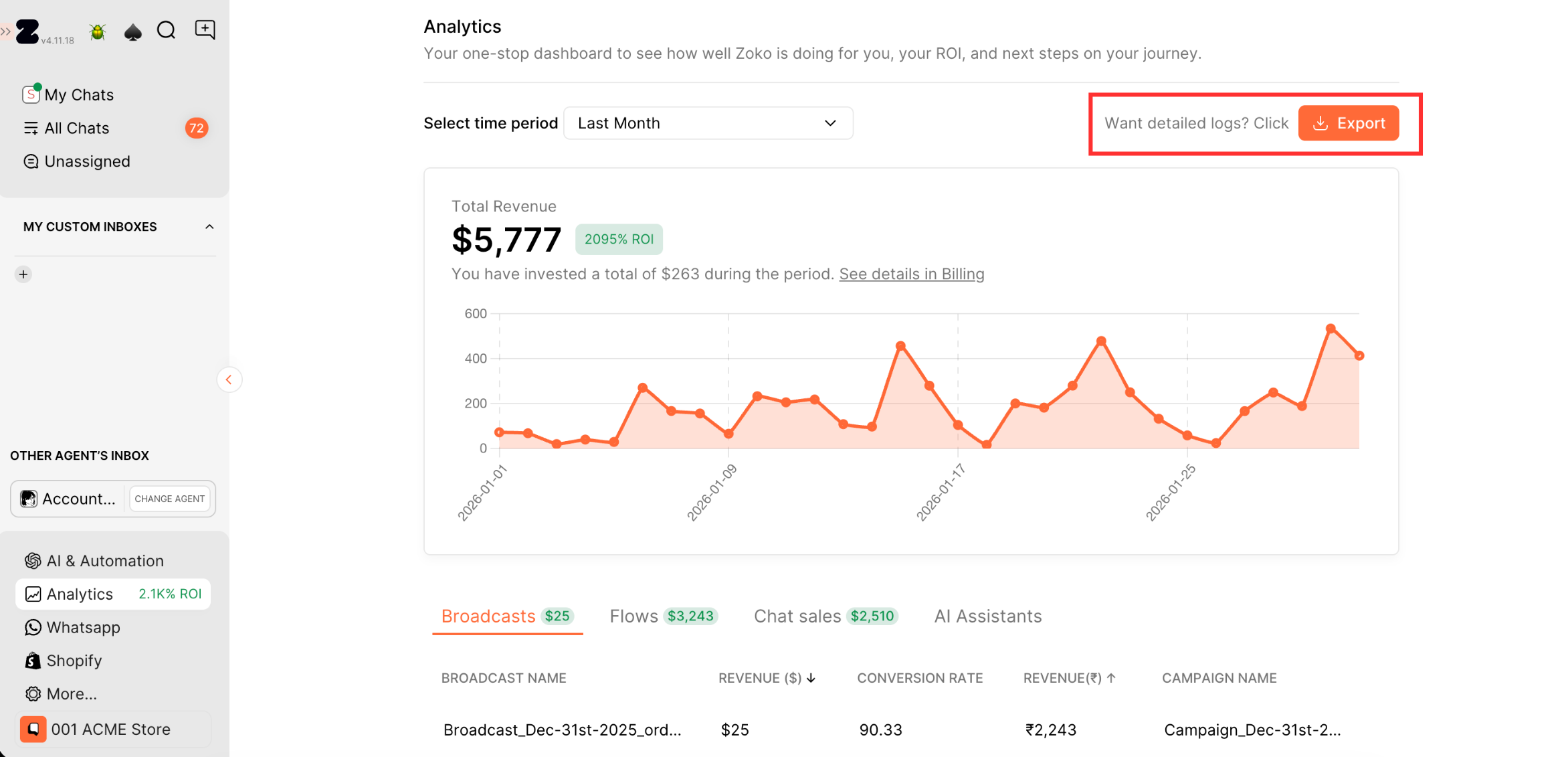This screenshot has height=757, width=1568.
Task: Open search with magnifier icon
Action: click(166, 30)
